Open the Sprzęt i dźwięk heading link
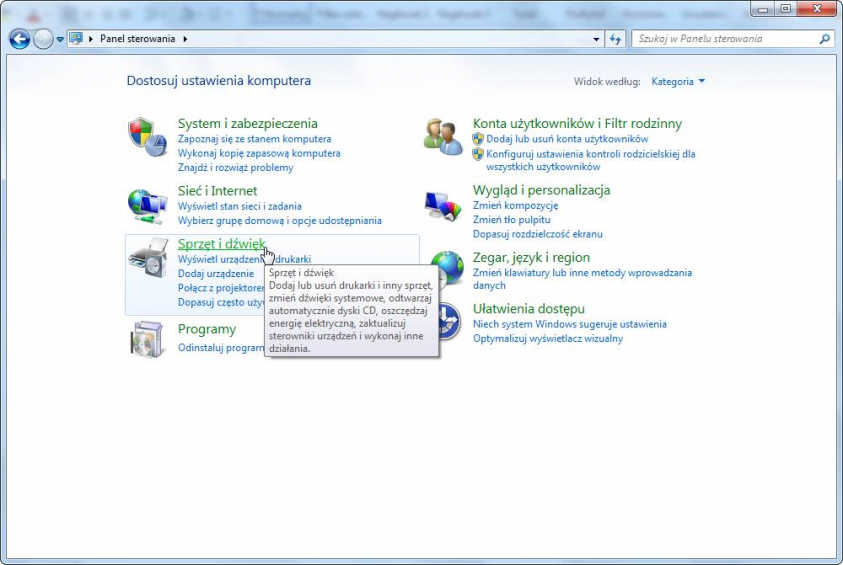 [x=221, y=244]
